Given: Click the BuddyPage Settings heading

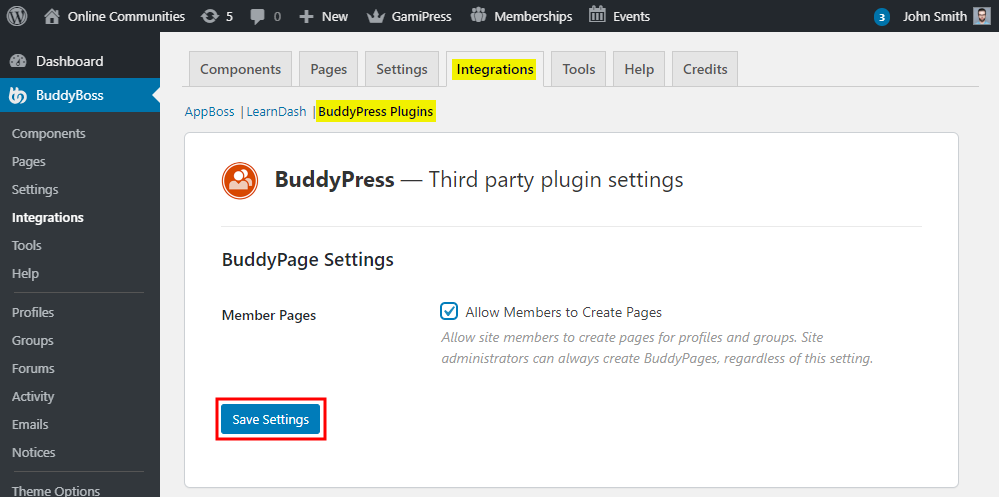Looking at the screenshot, I should 308,260.
